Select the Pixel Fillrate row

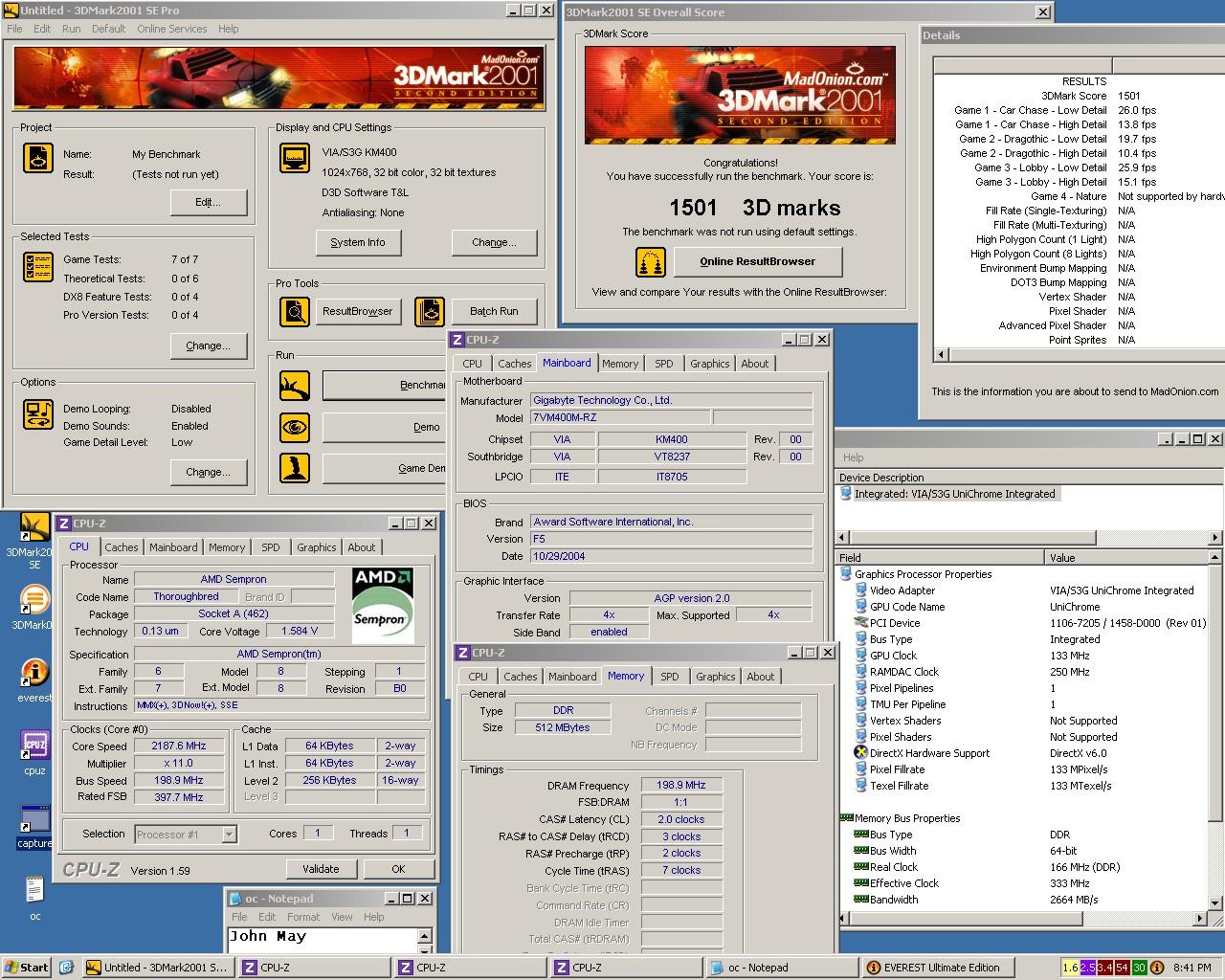point(1023,769)
